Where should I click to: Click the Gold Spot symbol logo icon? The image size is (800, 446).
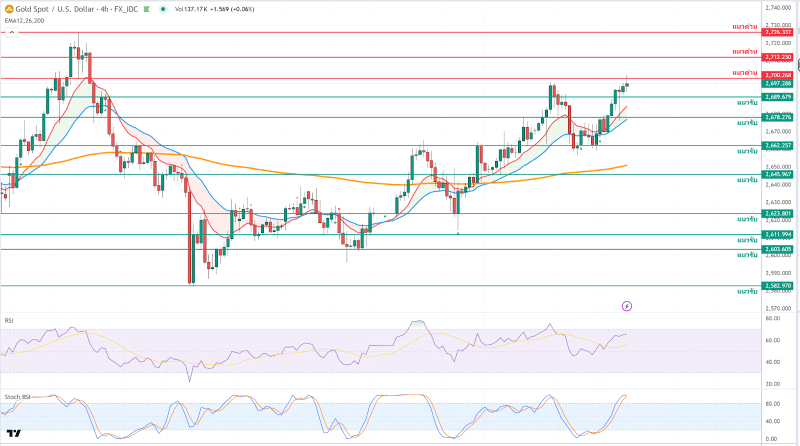coord(8,8)
